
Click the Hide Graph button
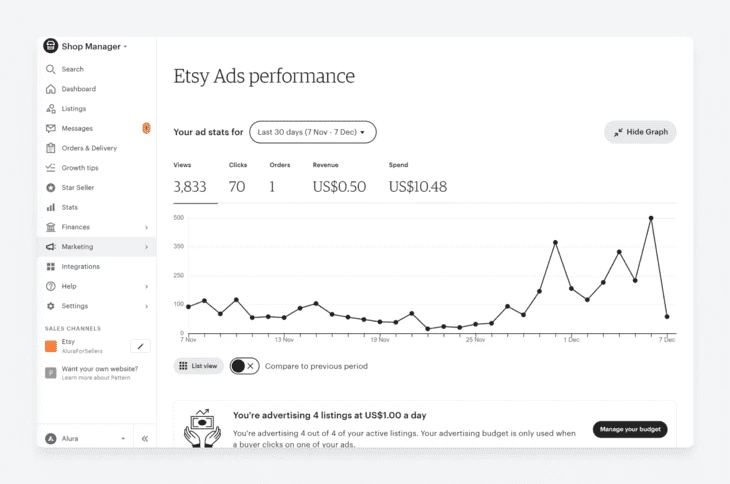(640, 132)
